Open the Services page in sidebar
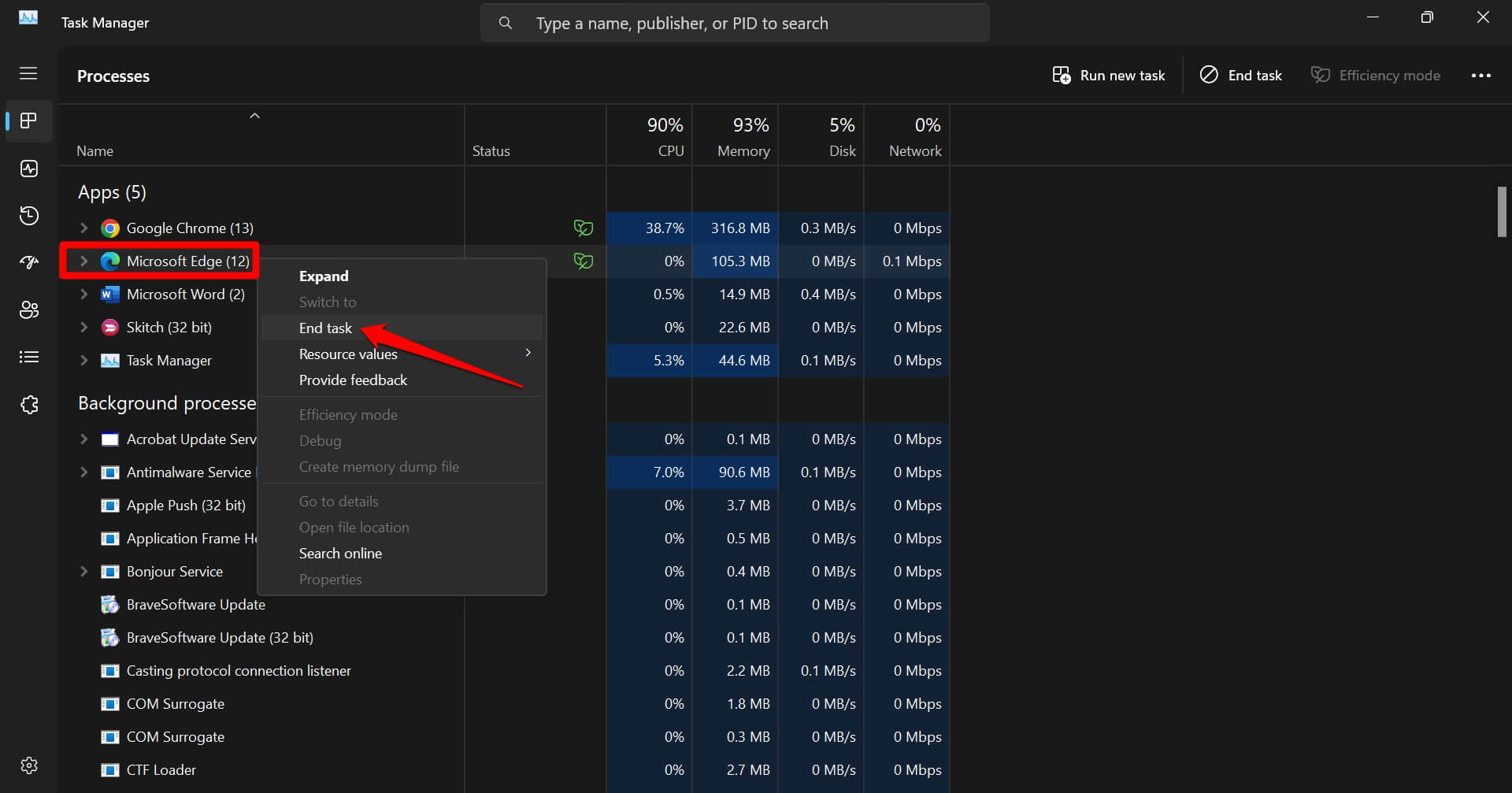Image resolution: width=1512 pixels, height=793 pixels. [x=29, y=405]
